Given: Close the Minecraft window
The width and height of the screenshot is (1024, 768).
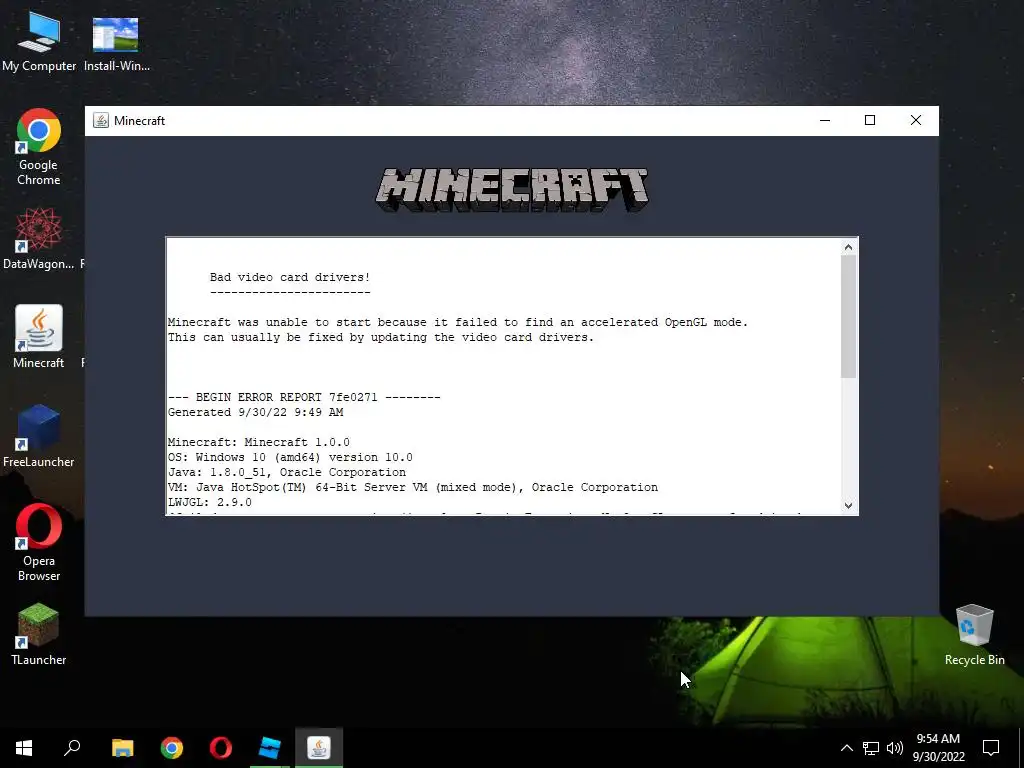Looking at the screenshot, I should (916, 120).
